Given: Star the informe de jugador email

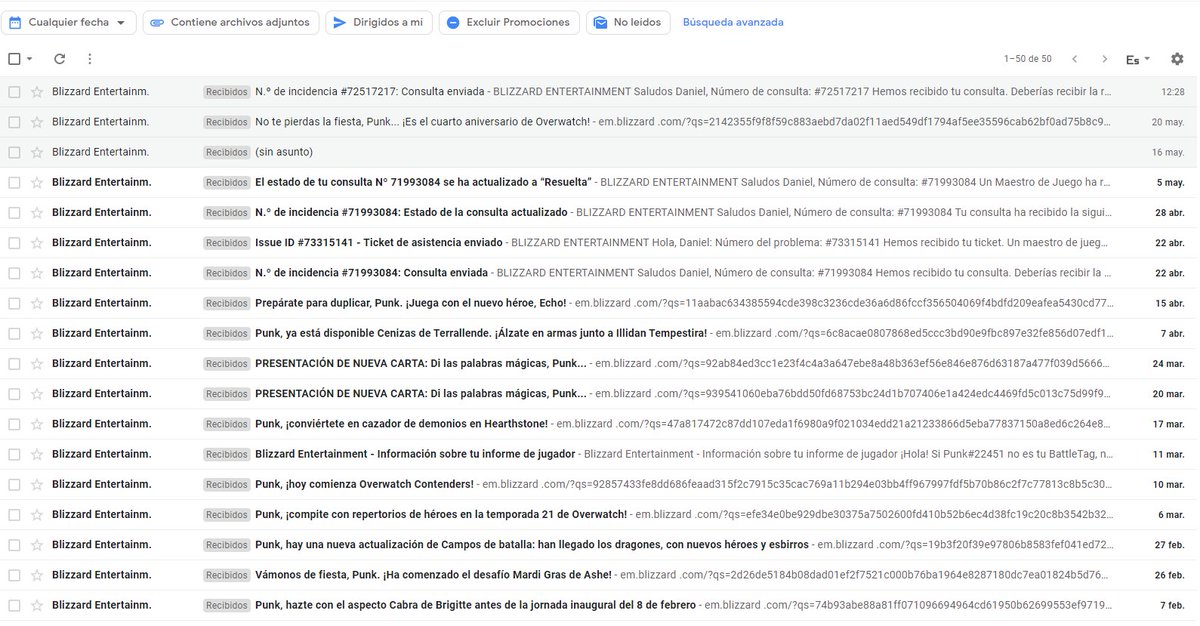Looking at the screenshot, I should (37, 454).
